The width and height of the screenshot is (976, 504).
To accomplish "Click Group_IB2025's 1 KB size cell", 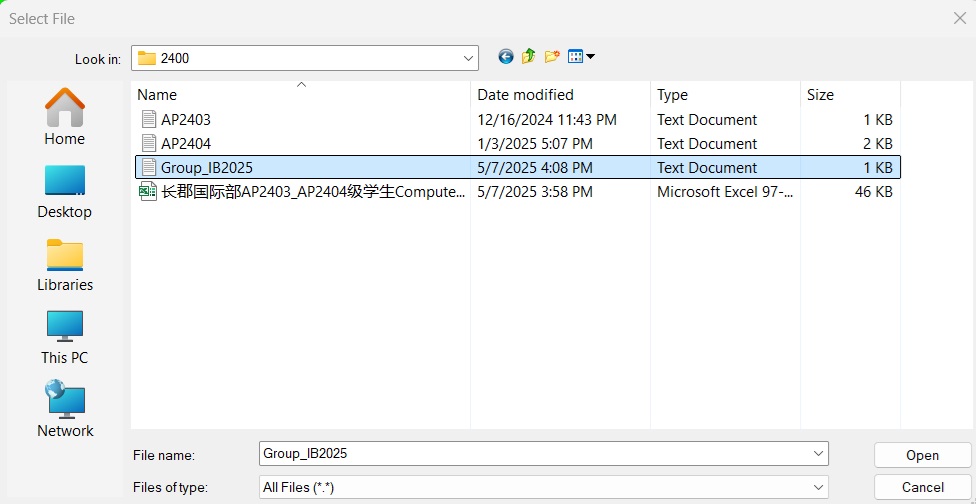I will [878, 168].
